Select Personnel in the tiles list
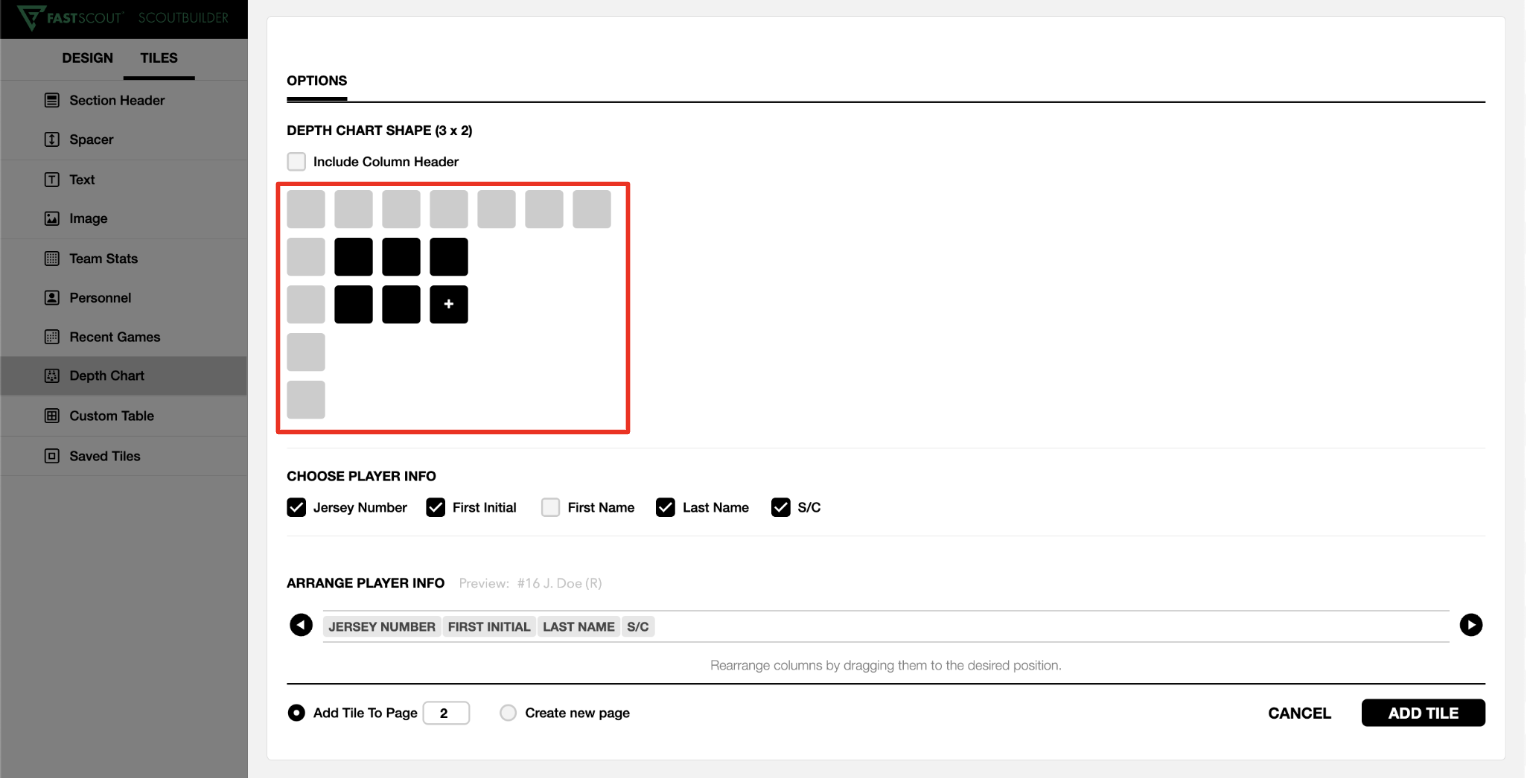The height and width of the screenshot is (778, 1526). 123,298
